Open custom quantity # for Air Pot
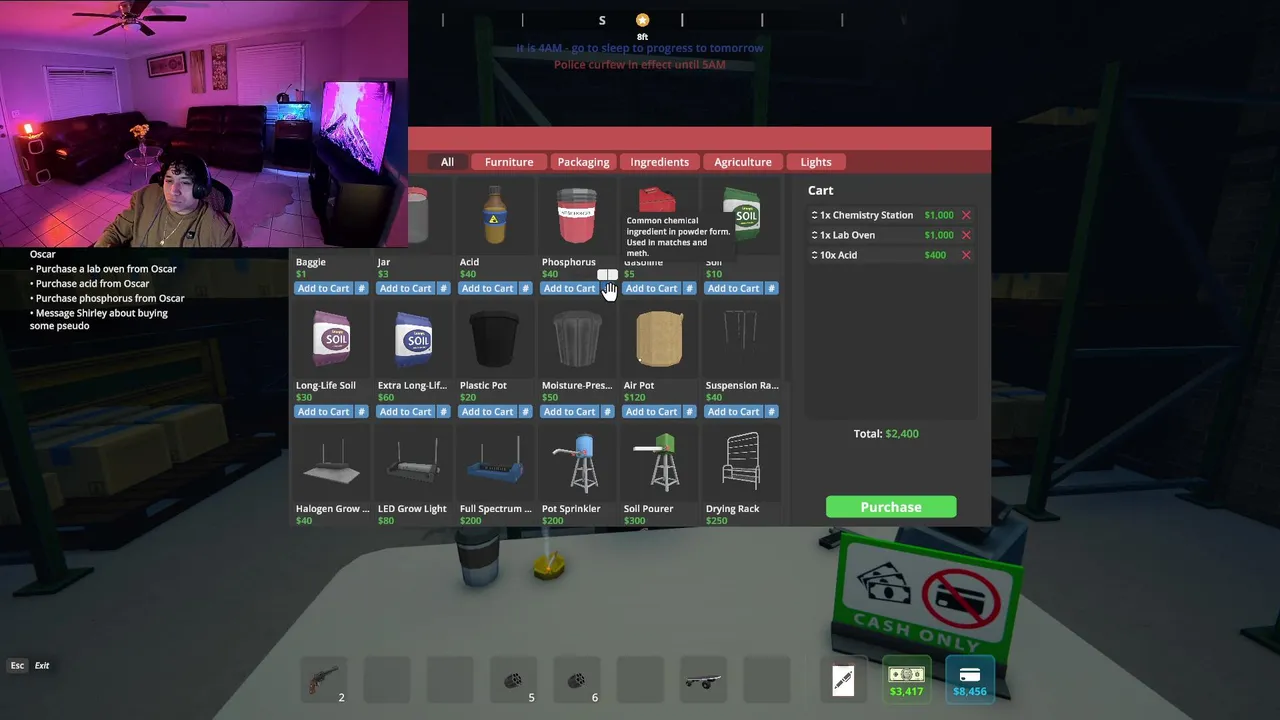 [689, 411]
